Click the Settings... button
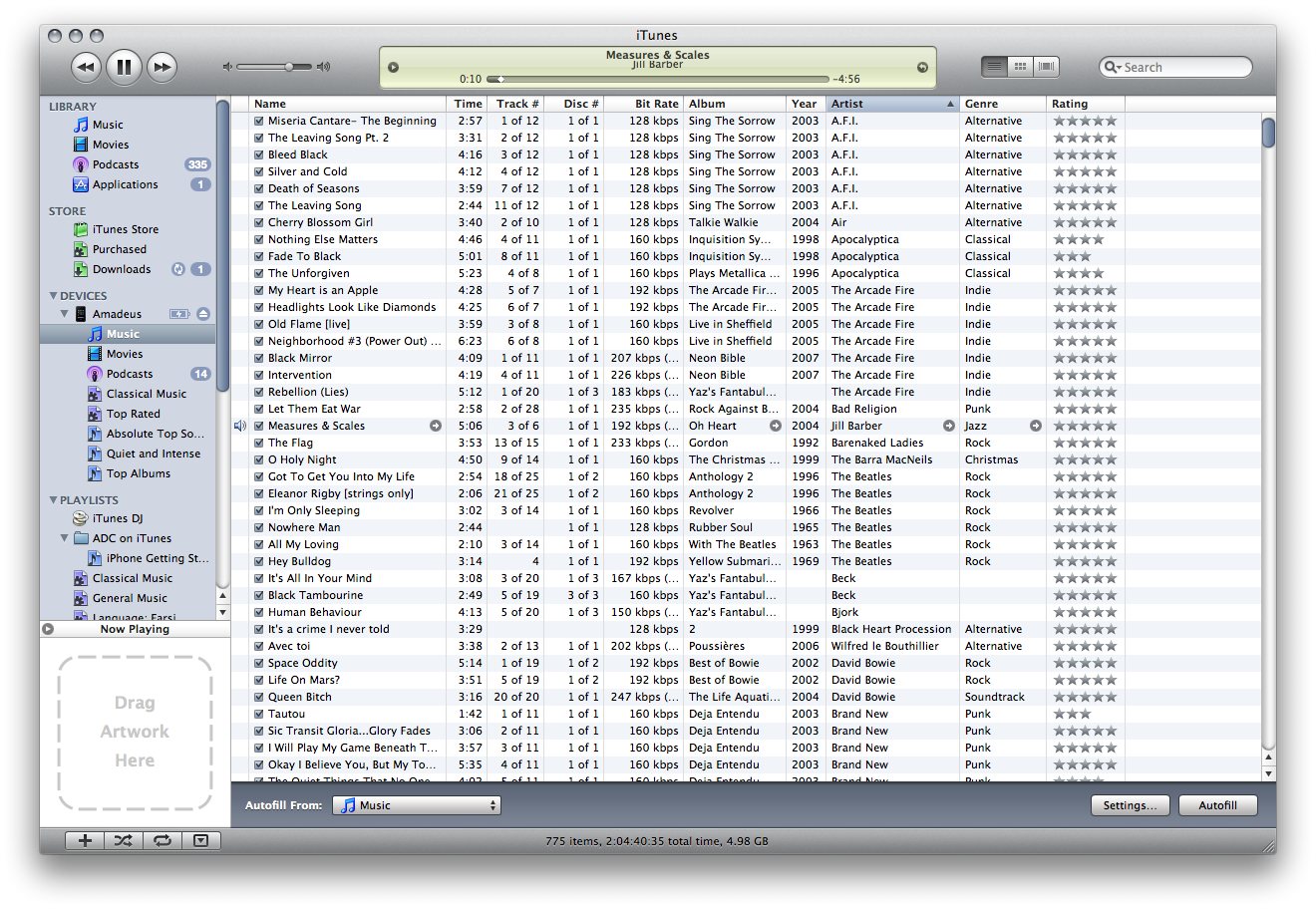The image size is (1316, 909). [x=1131, y=805]
